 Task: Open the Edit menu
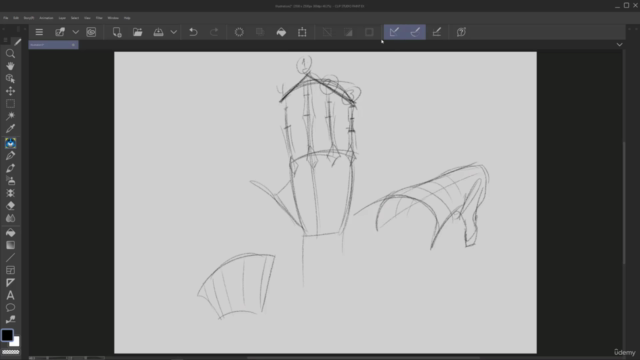(x=16, y=18)
